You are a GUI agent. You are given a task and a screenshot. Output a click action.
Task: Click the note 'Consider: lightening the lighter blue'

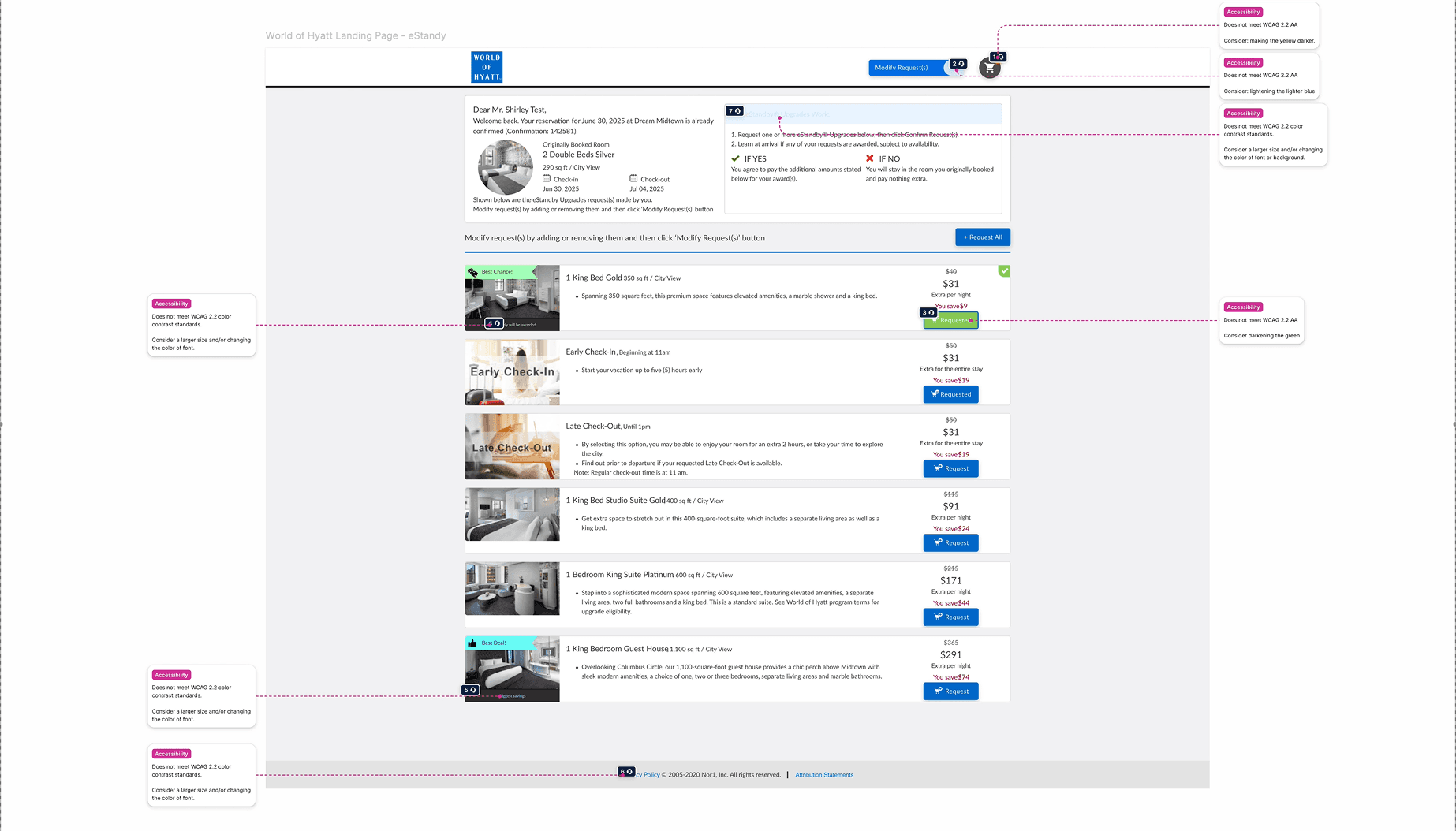pos(1269,91)
